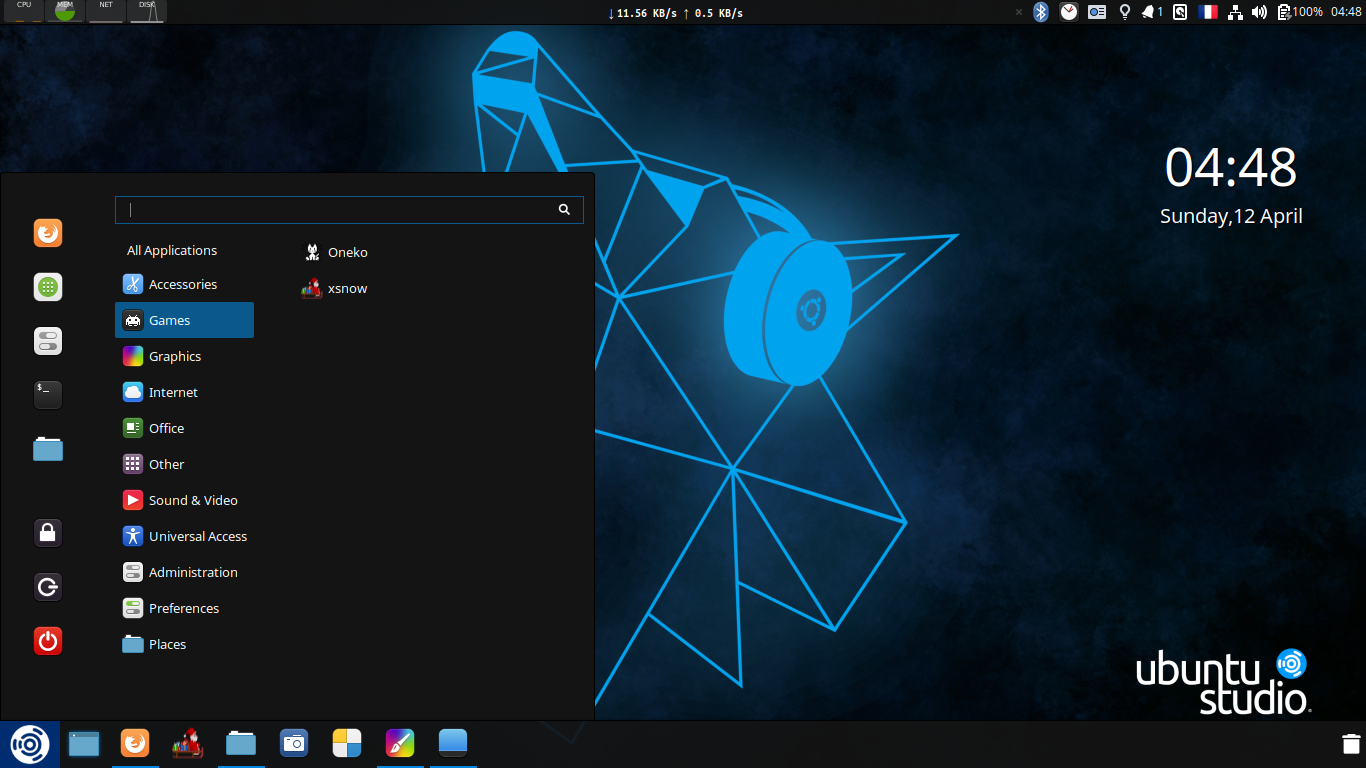This screenshot has width=1366, height=768.
Task: Focus the menu search field
Action: (349, 209)
